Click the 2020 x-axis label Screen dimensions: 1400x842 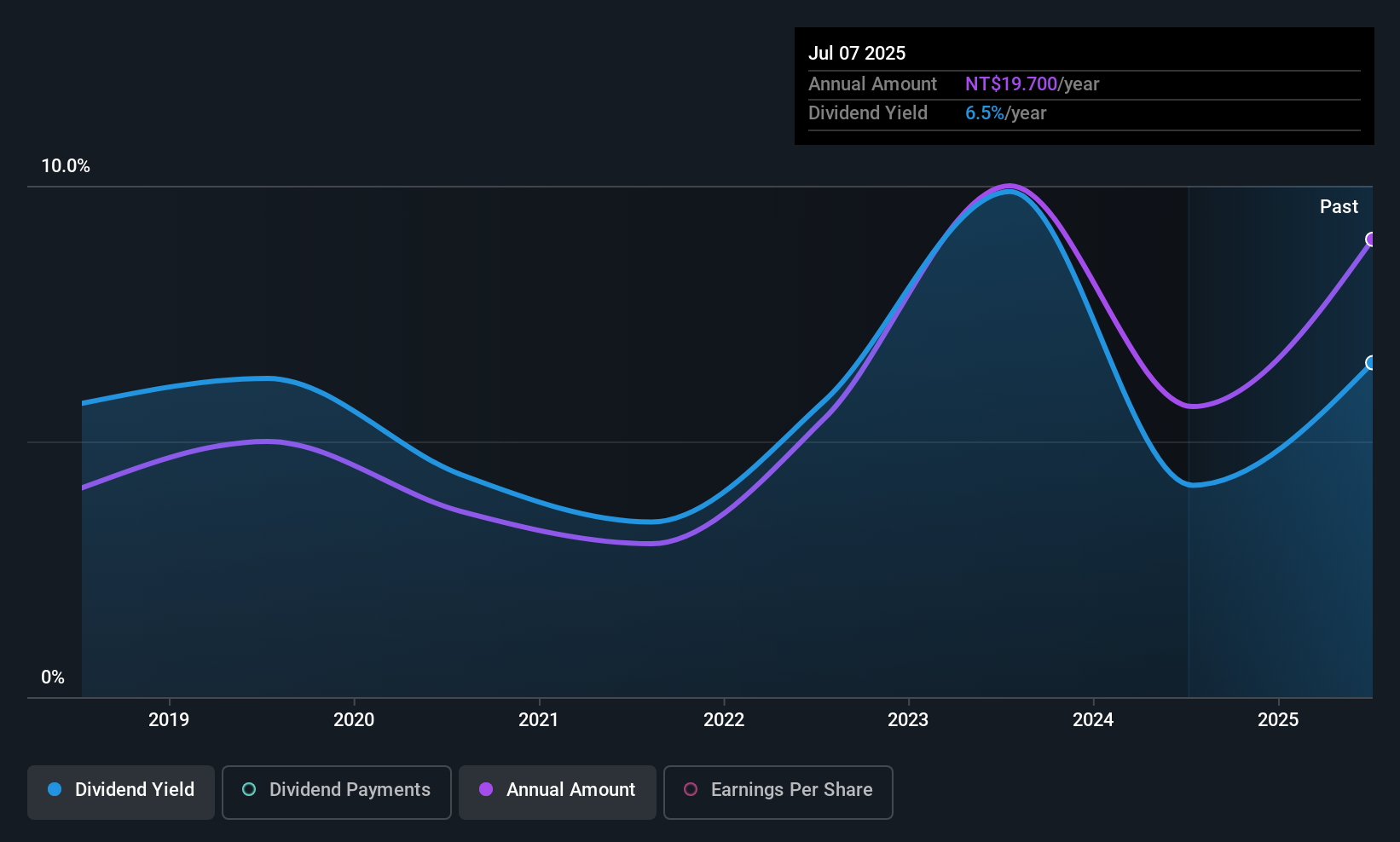pyautogui.click(x=354, y=719)
